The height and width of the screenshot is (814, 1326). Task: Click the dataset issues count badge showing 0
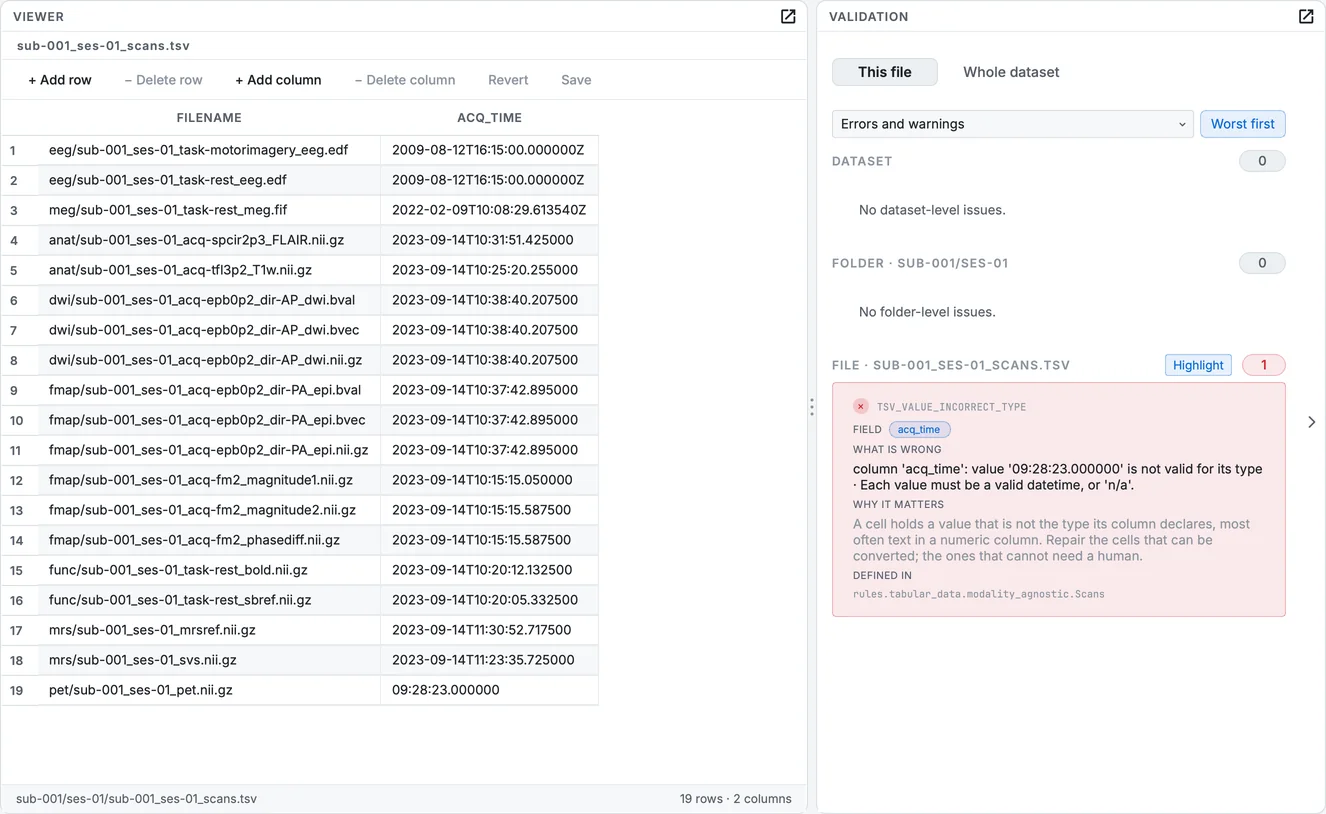pos(1262,161)
